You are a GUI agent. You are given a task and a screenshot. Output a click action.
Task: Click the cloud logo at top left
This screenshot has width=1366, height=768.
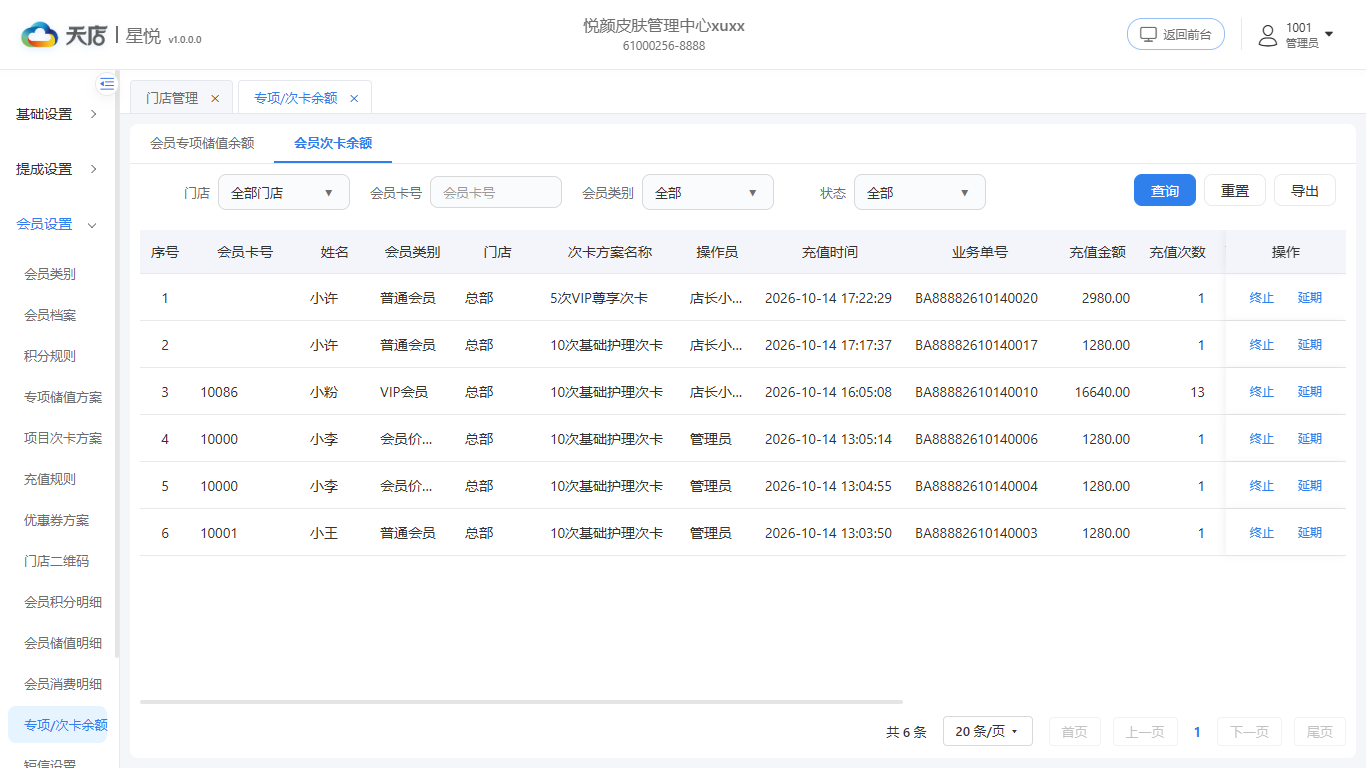pyautogui.click(x=40, y=35)
